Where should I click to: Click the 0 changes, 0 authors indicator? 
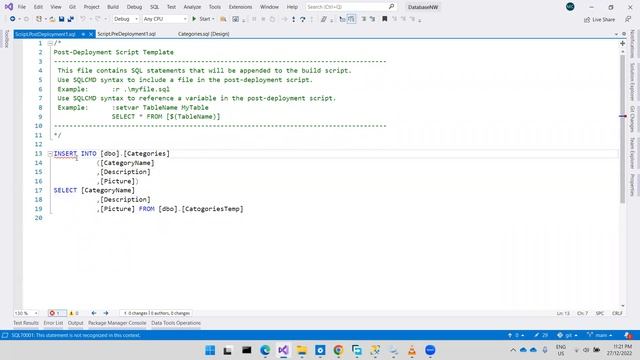click(157, 313)
